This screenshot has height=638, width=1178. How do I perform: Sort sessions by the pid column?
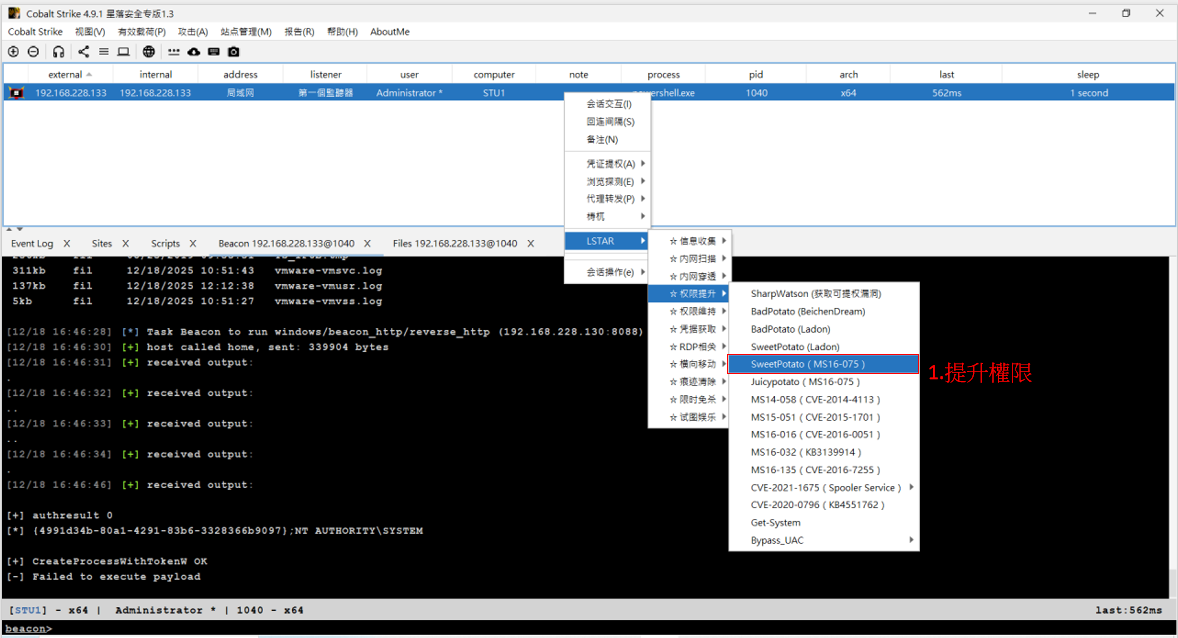tap(756, 74)
